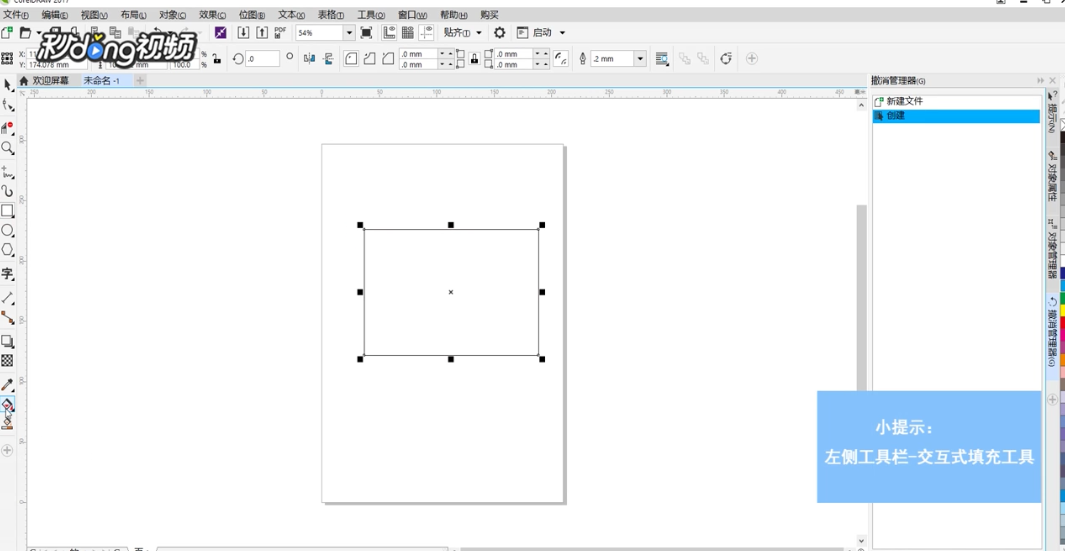Click the rotation angle input field
Screen dimensions: 1065x551
(262, 59)
